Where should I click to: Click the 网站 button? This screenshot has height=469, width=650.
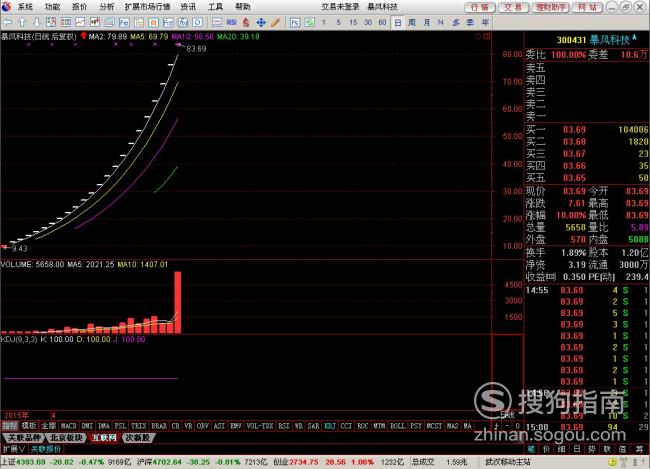(587, 7)
